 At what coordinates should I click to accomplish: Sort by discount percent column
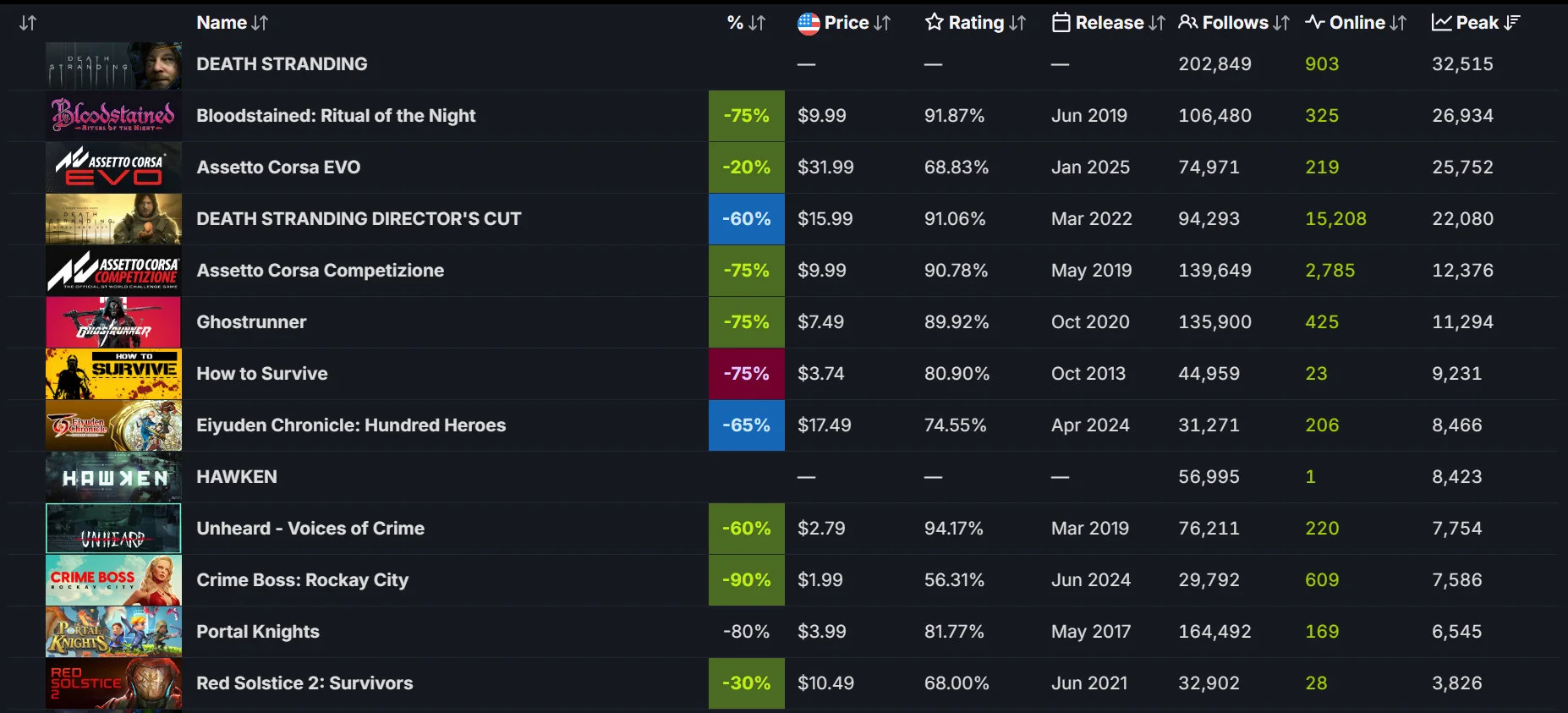[x=746, y=23]
